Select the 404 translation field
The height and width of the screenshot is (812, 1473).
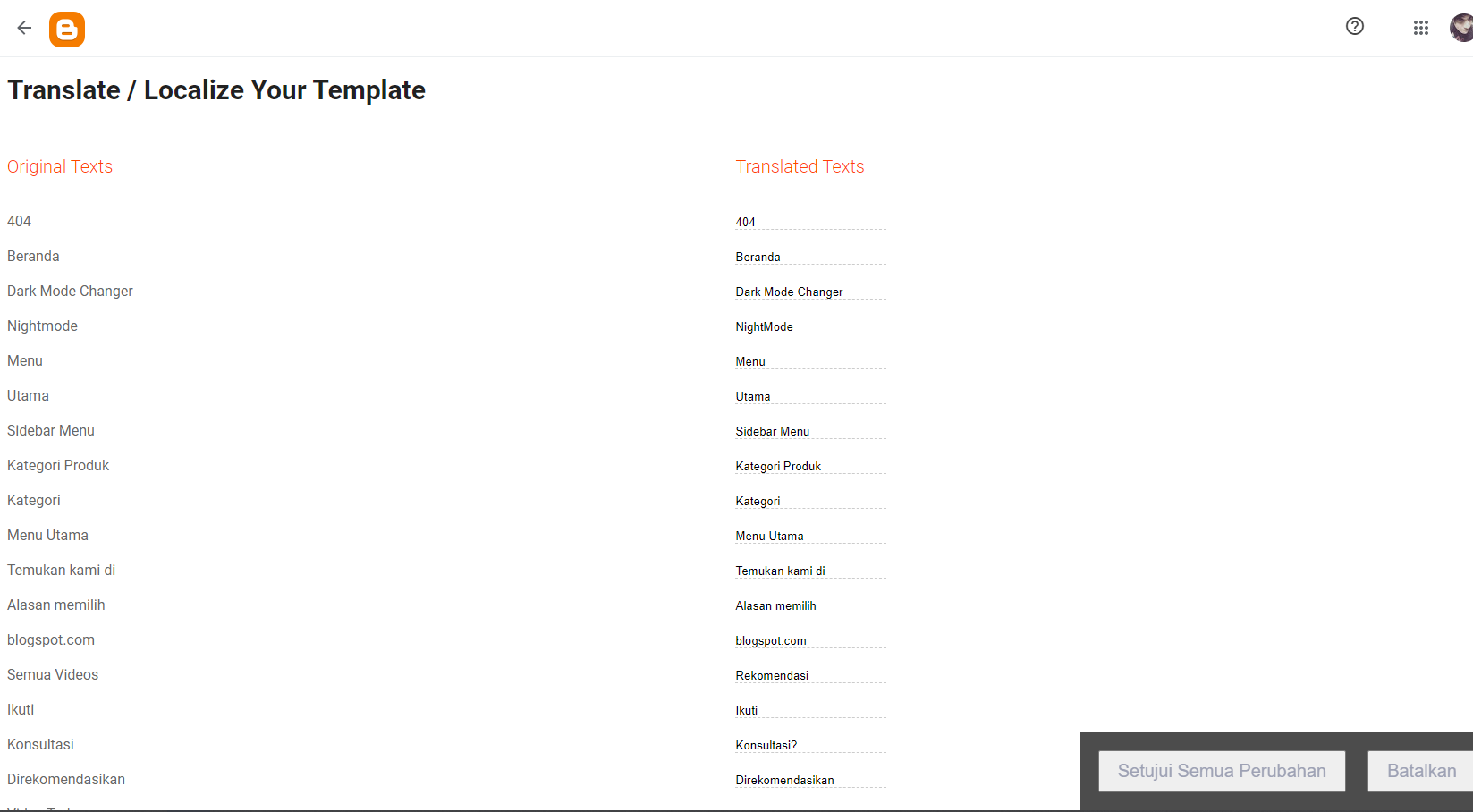tap(809, 222)
